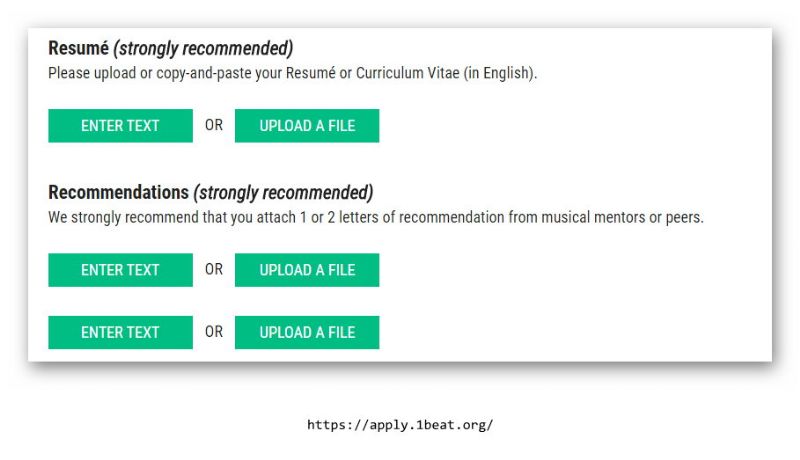
Task: Click the OR label in the first recommendation row
Action: [214, 270]
